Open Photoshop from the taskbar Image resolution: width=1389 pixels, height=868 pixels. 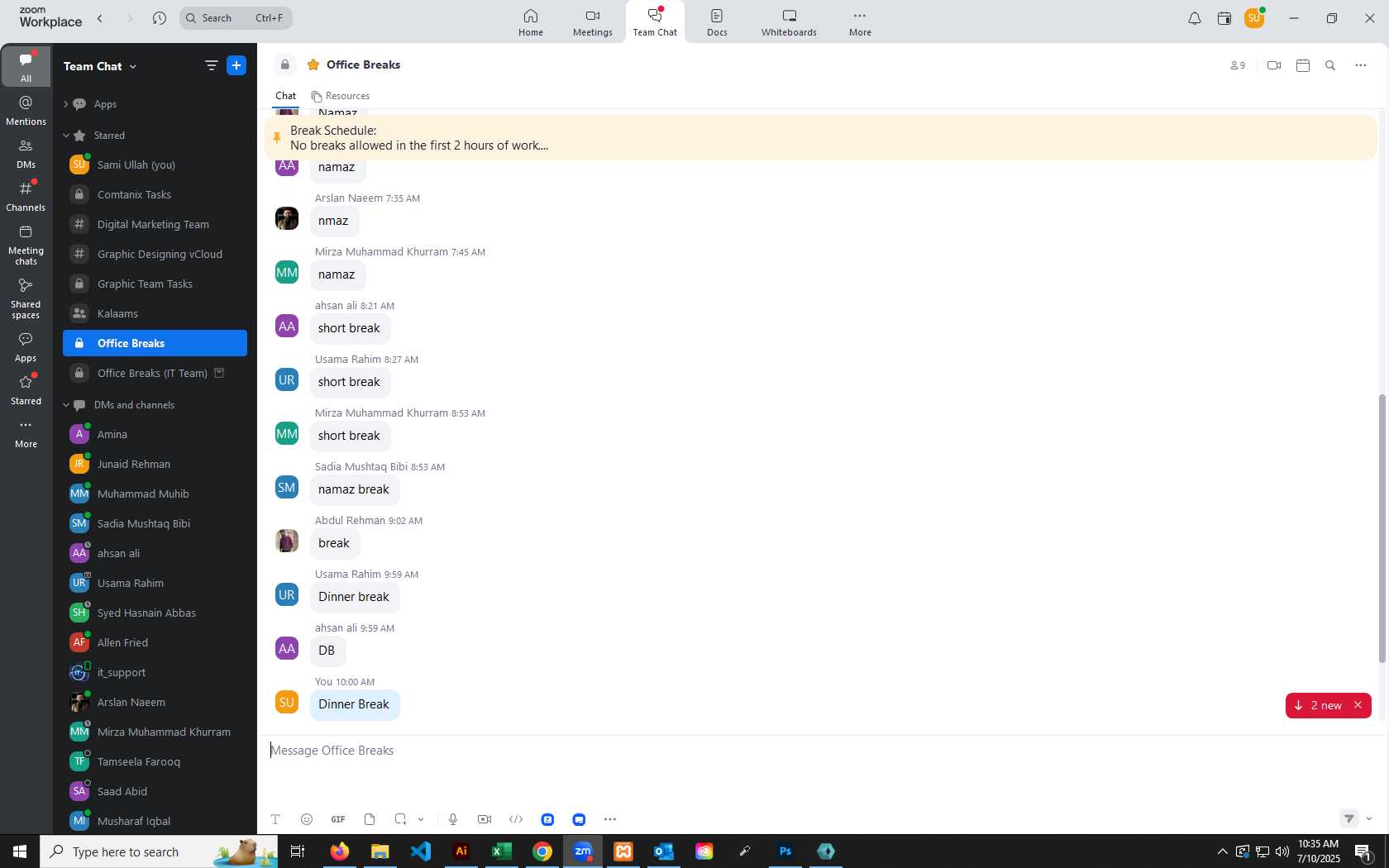785,851
